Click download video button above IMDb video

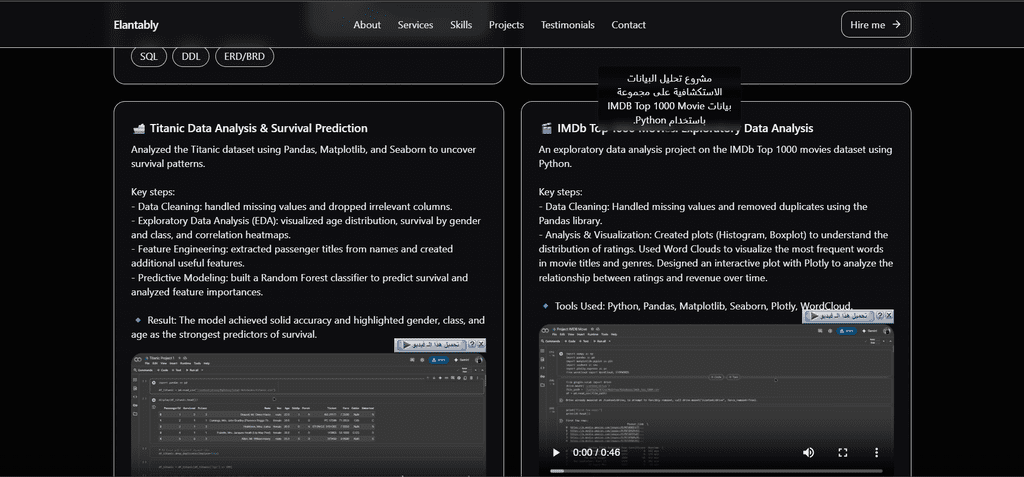tap(838, 316)
